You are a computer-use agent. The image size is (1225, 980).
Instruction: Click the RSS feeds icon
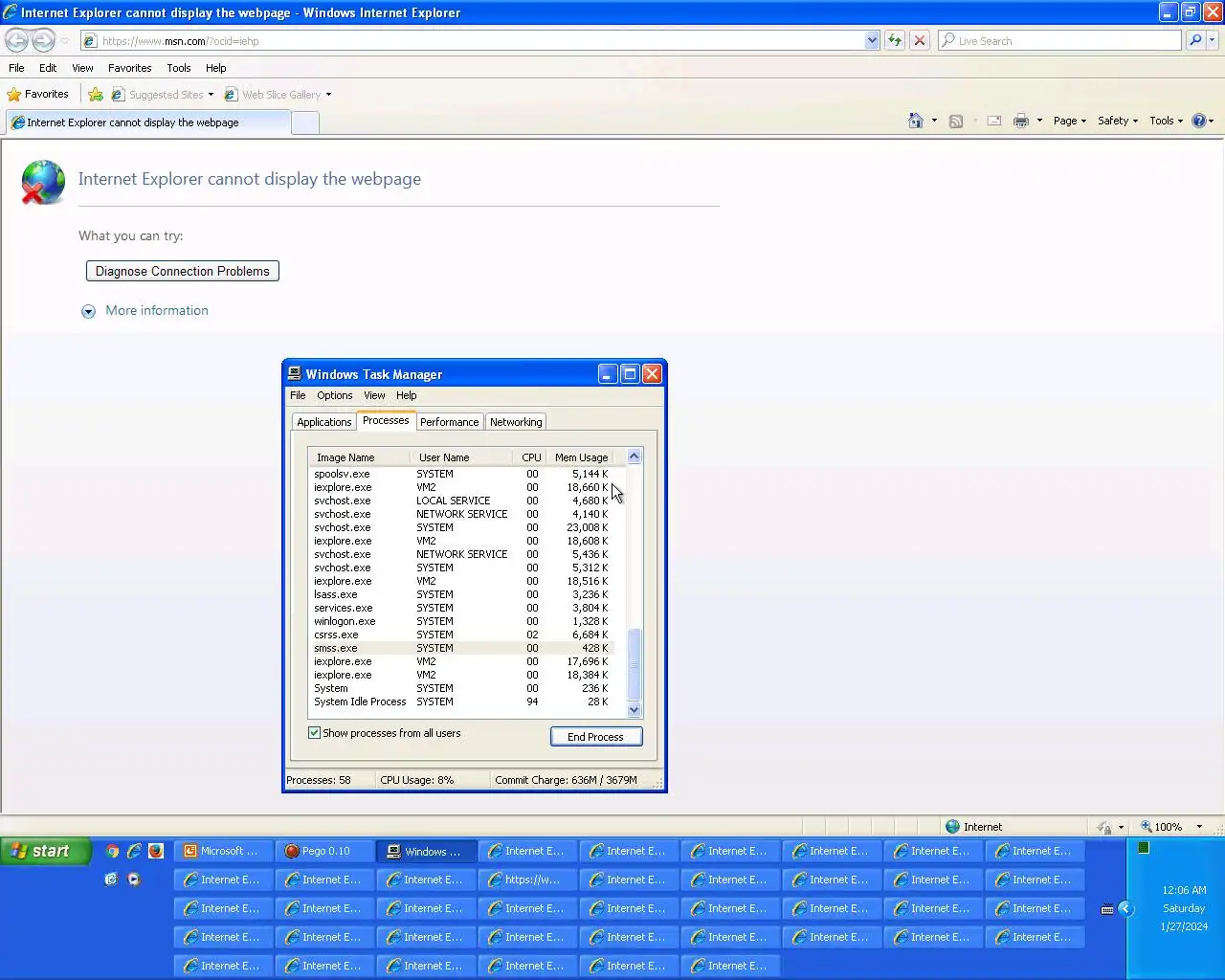click(955, 121)
